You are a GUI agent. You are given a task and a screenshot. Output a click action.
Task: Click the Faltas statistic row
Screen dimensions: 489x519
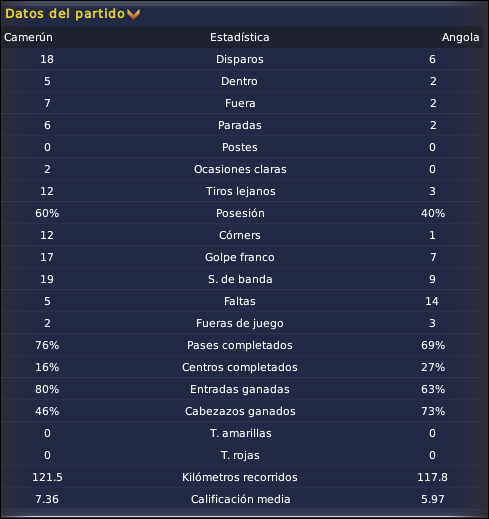(242, 301)
